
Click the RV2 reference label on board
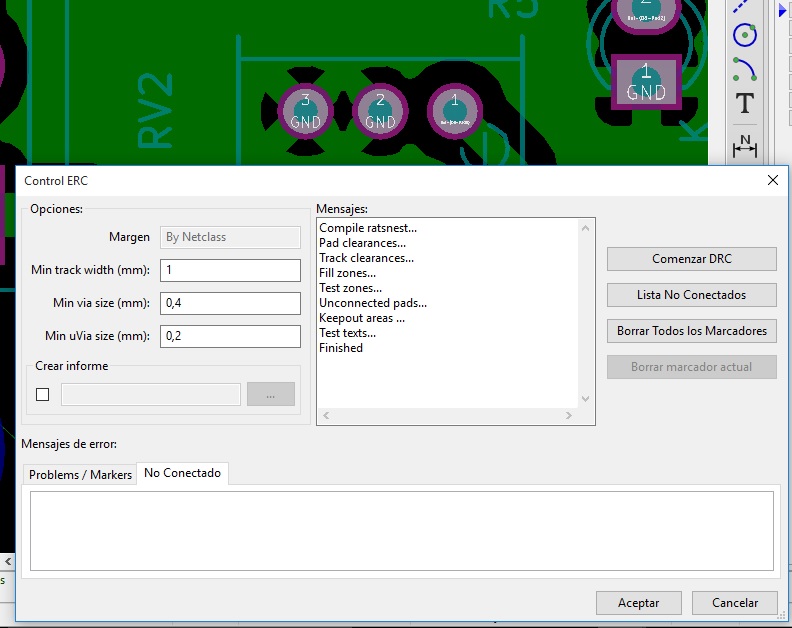click(x=155, y=110)
